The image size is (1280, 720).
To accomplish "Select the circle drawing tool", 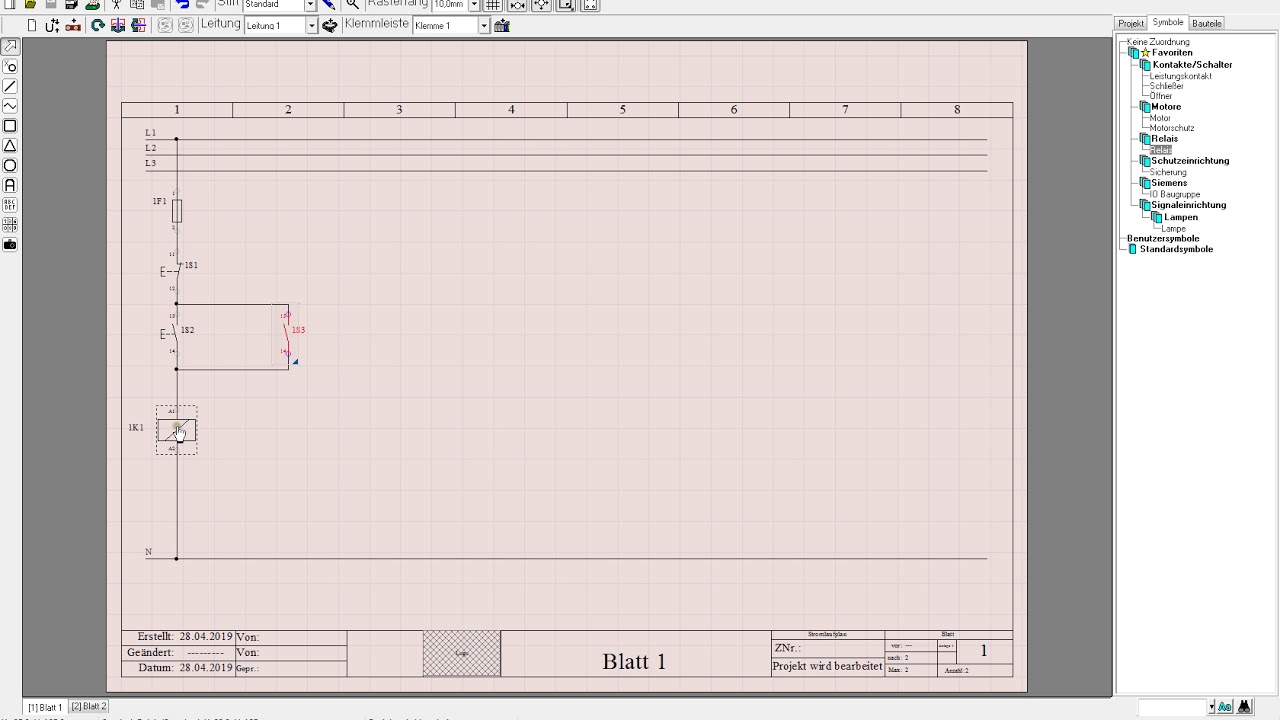I will click(x=10, y=165).
